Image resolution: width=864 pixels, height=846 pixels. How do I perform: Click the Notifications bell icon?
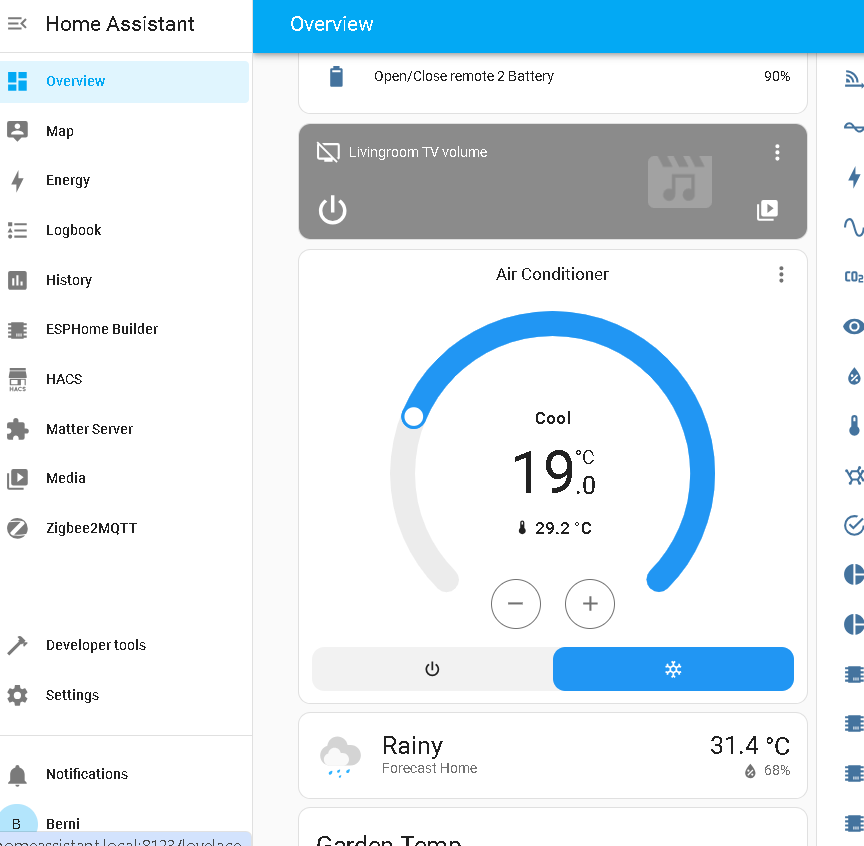coord(17,775)
